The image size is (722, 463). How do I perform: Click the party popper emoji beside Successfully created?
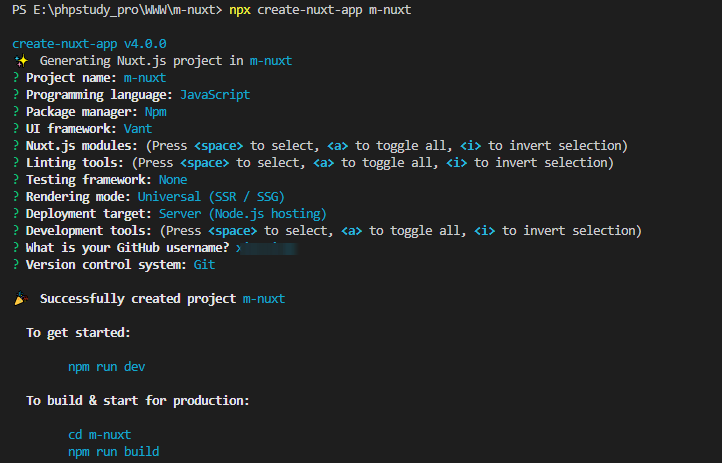[x=21, y=299]
